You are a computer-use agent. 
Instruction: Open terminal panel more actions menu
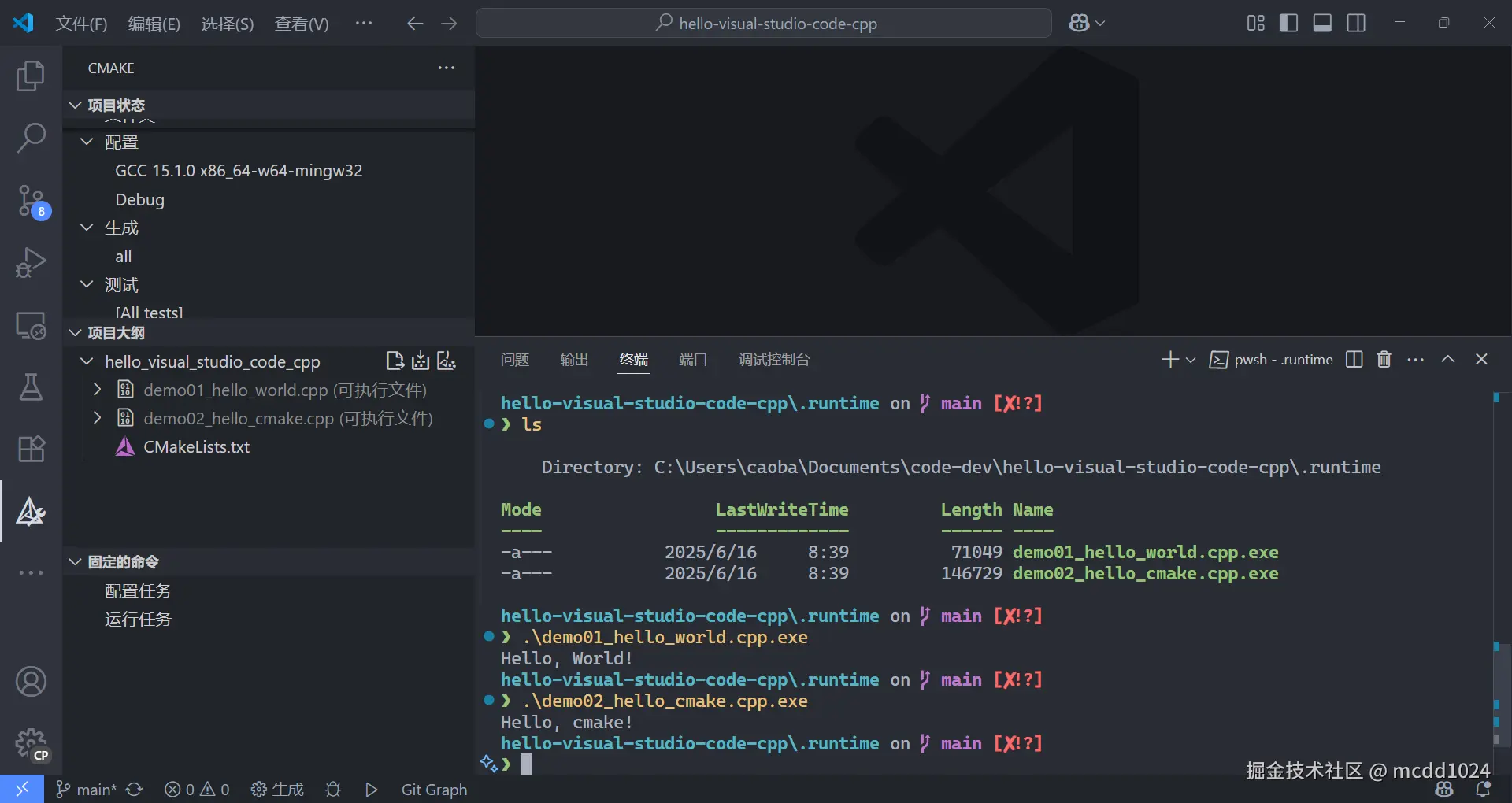[1415, 360]
